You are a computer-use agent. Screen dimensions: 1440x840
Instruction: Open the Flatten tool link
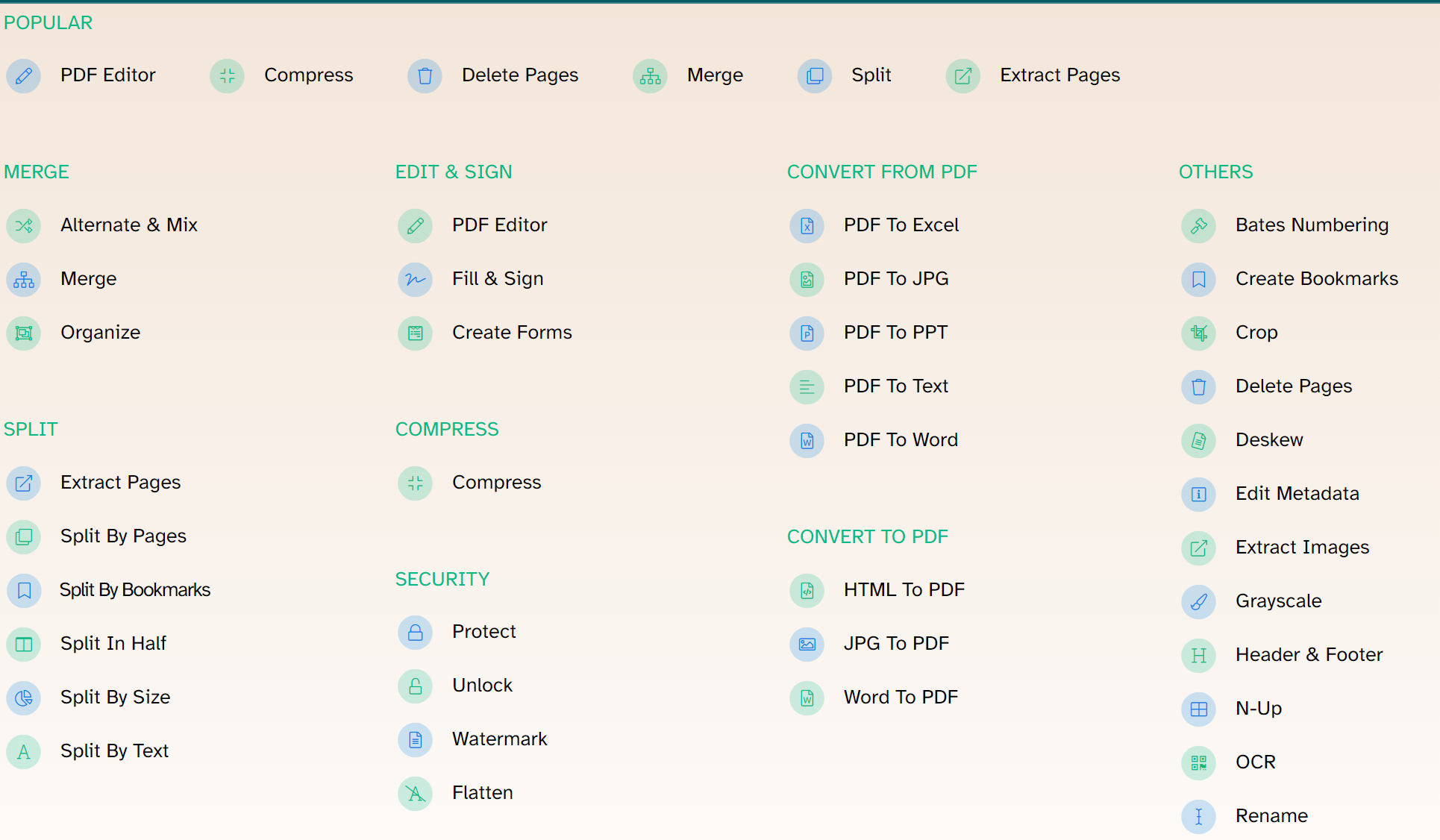[x=482, y=793]
